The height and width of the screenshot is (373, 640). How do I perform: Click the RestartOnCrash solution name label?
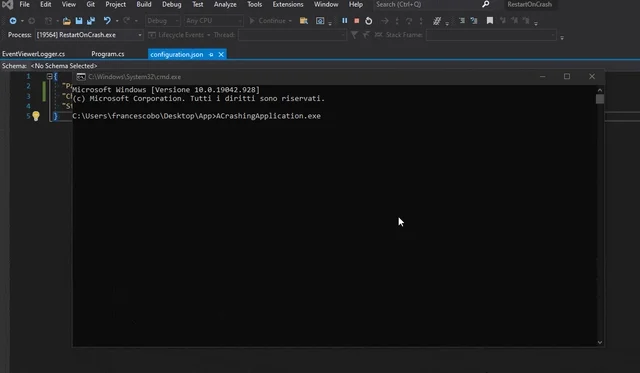(x=529, y=4)
